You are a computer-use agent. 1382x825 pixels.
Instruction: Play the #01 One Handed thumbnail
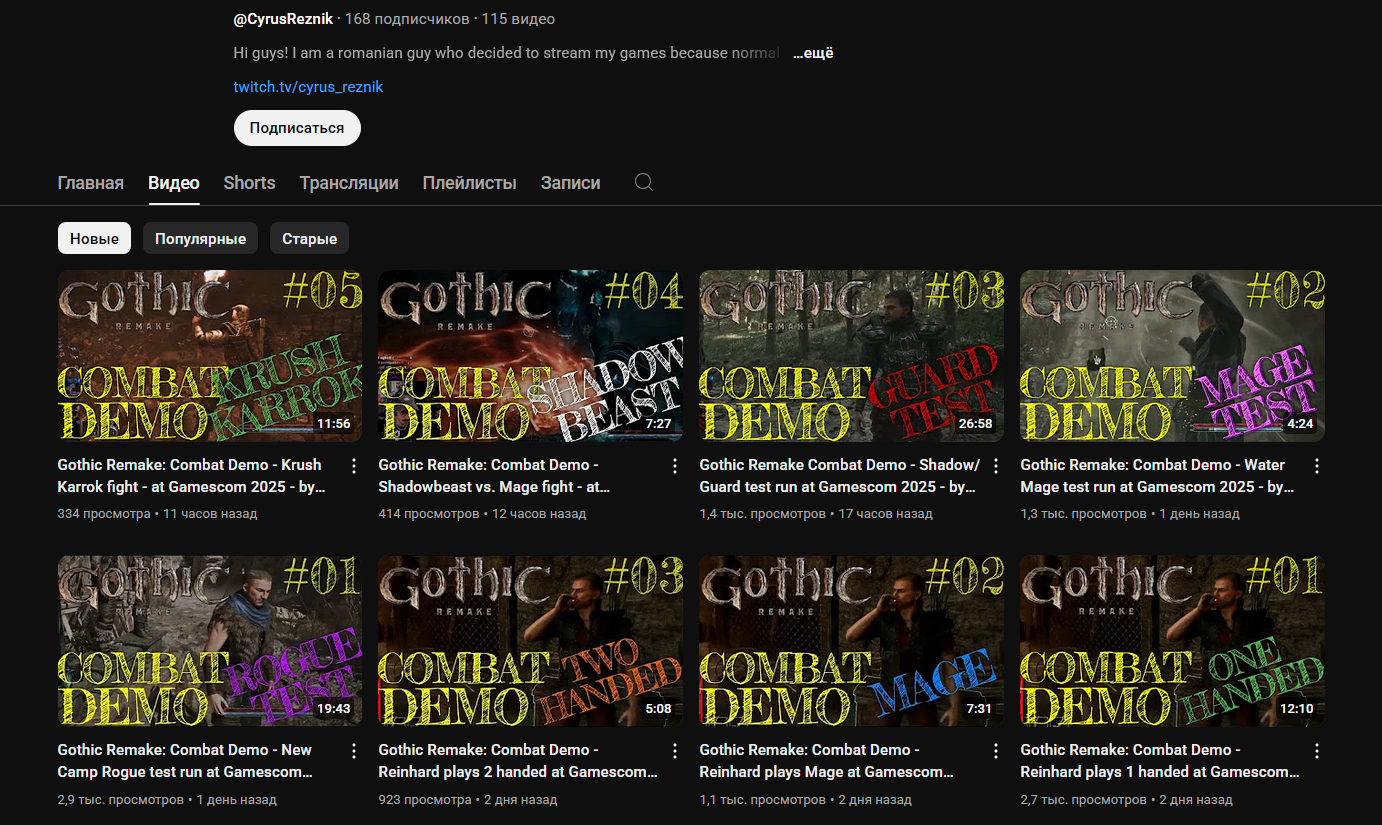[1173, 641]
